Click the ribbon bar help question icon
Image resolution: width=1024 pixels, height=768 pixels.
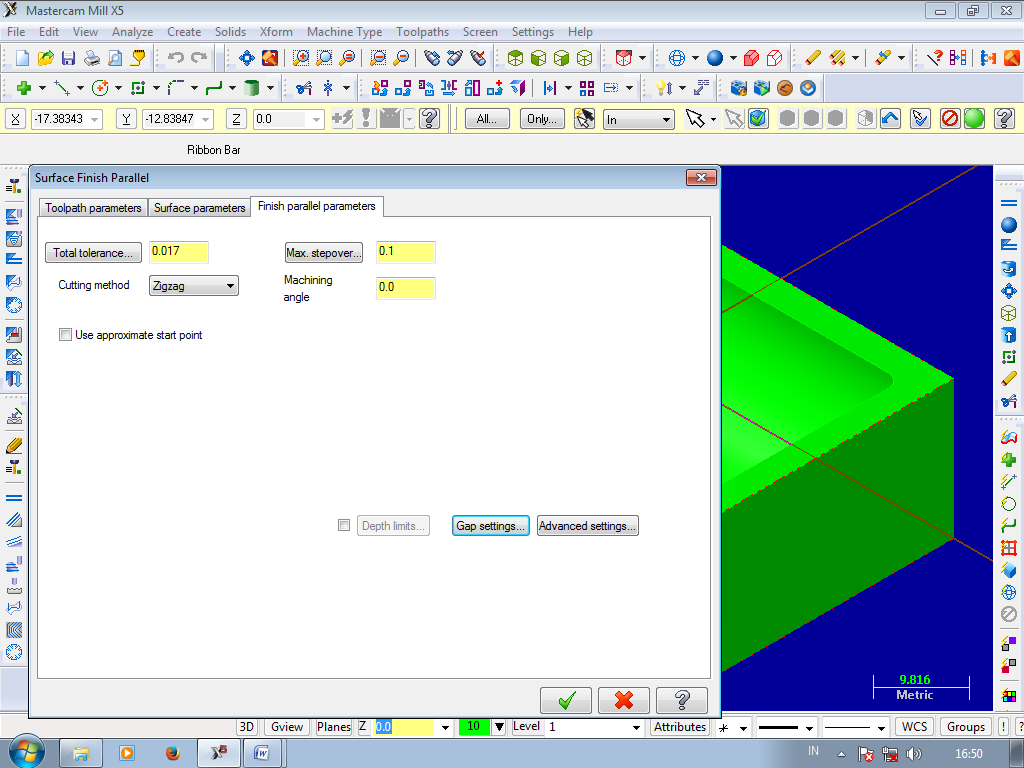[1004, 119]
